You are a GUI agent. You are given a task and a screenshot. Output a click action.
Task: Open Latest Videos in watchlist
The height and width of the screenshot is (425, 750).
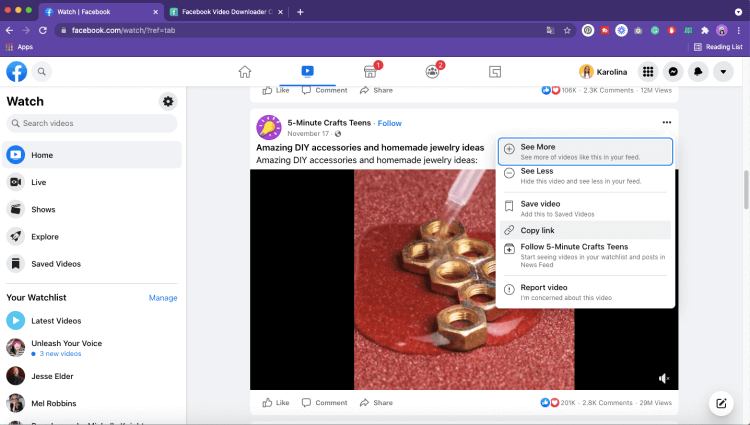click(92, 321)
